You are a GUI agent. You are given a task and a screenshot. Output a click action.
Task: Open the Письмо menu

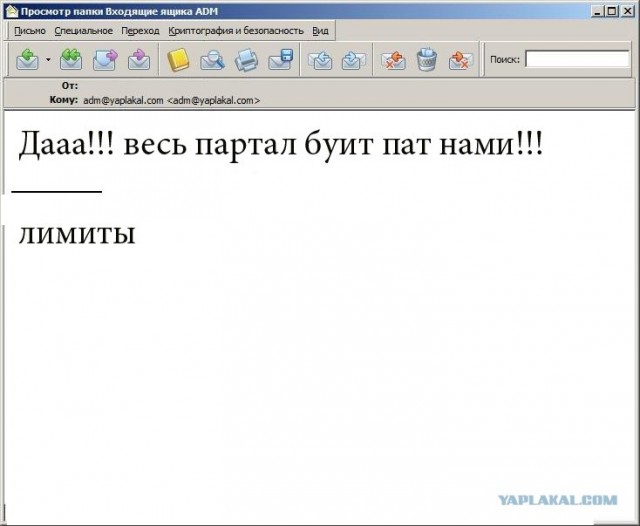[x=30, y=31]
